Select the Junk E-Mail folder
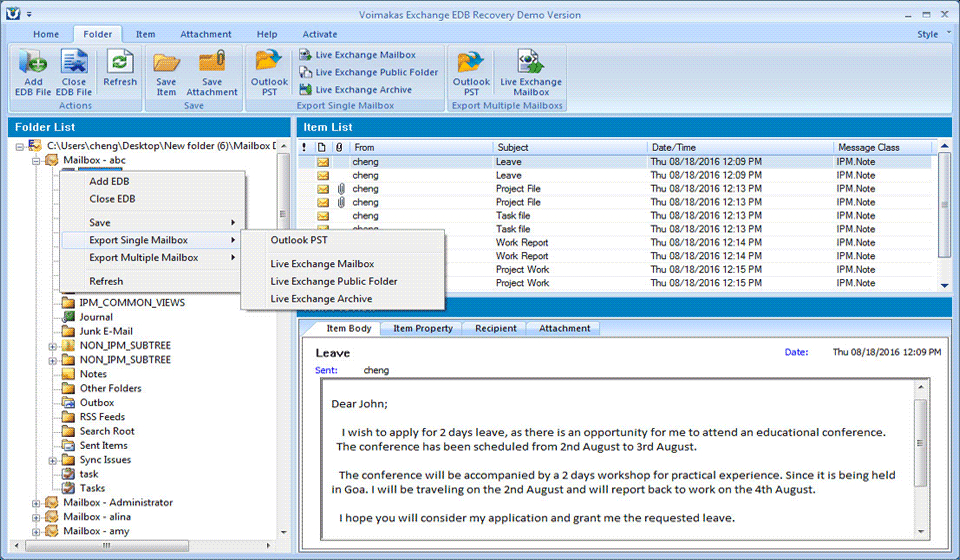 (106, 331)
